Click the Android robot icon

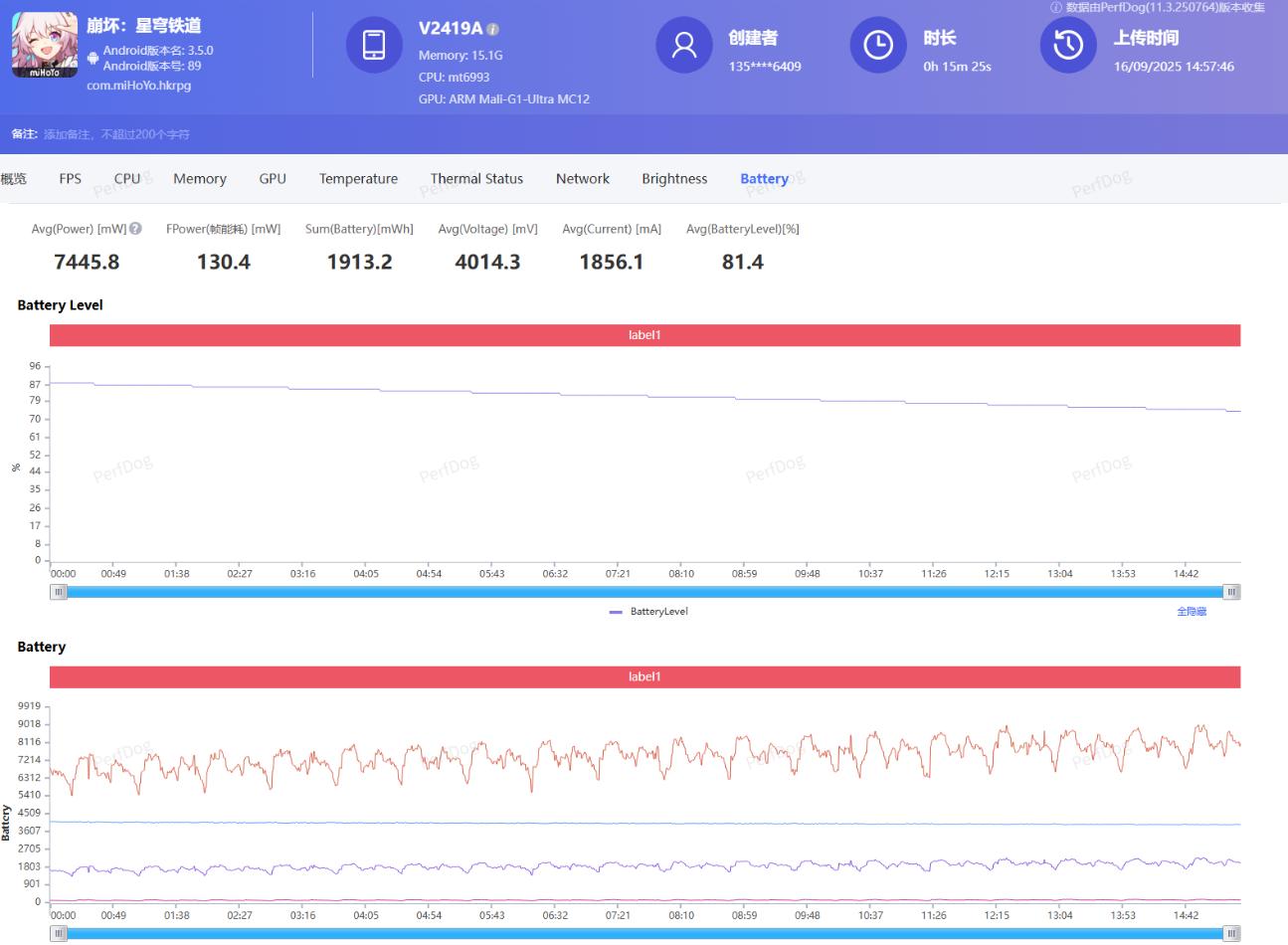click(x=92, y=58)
